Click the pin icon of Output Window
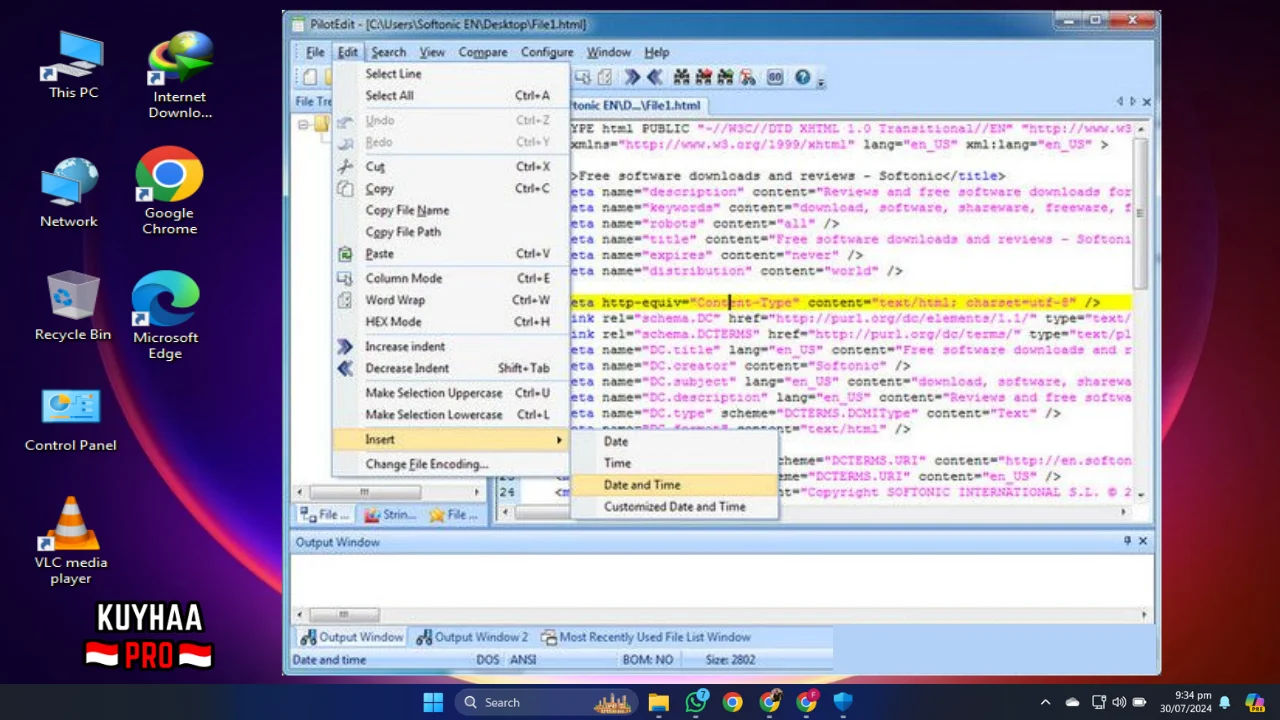The image size is (1280, 720). 1127,541
